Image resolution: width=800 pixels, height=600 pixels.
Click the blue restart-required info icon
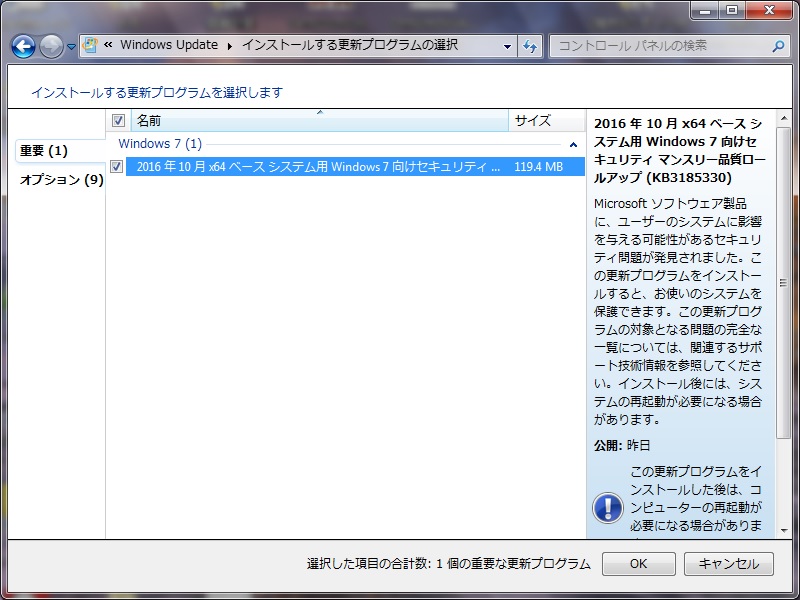point(607,508)
